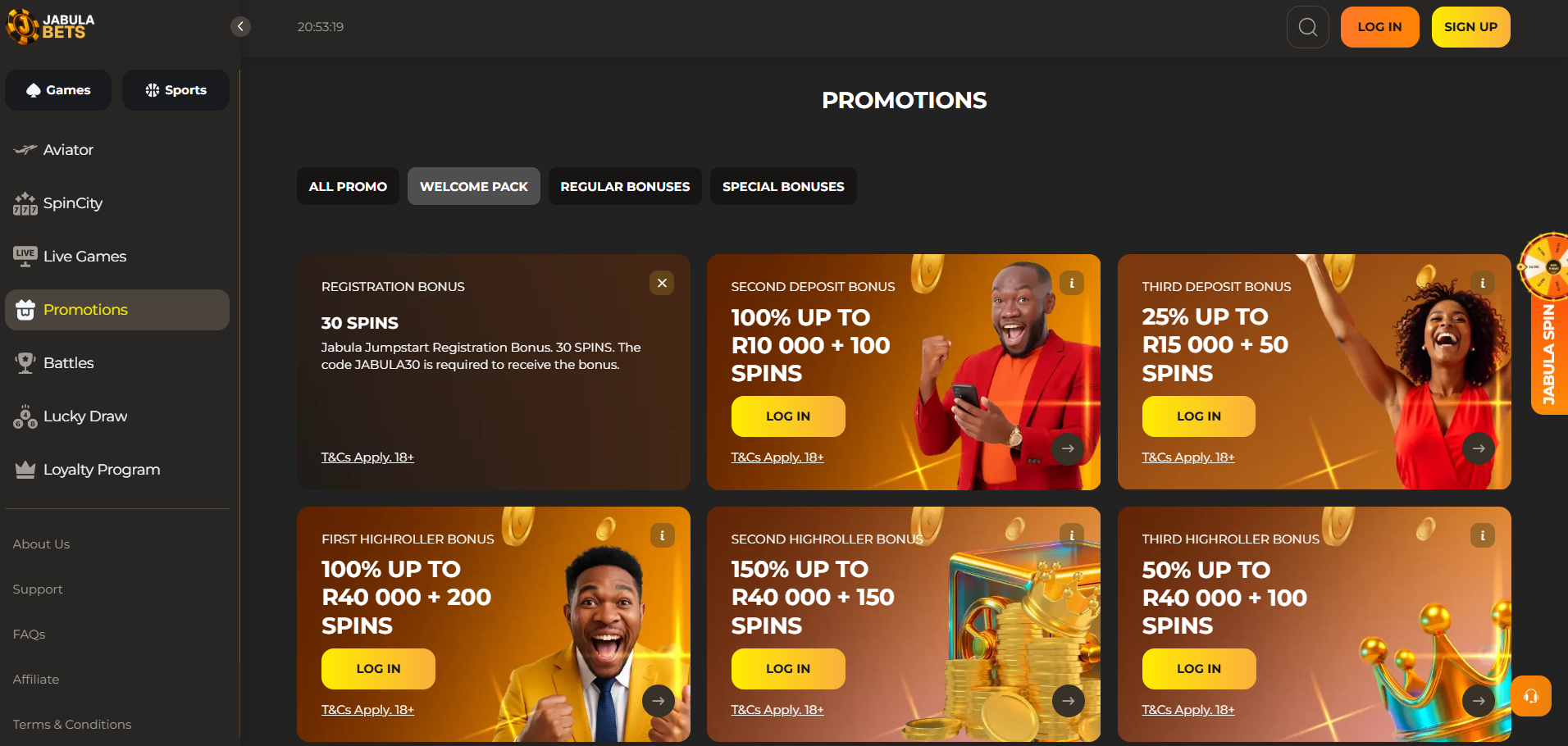Open the live support headset chat icon

[x=1531, y=696]
